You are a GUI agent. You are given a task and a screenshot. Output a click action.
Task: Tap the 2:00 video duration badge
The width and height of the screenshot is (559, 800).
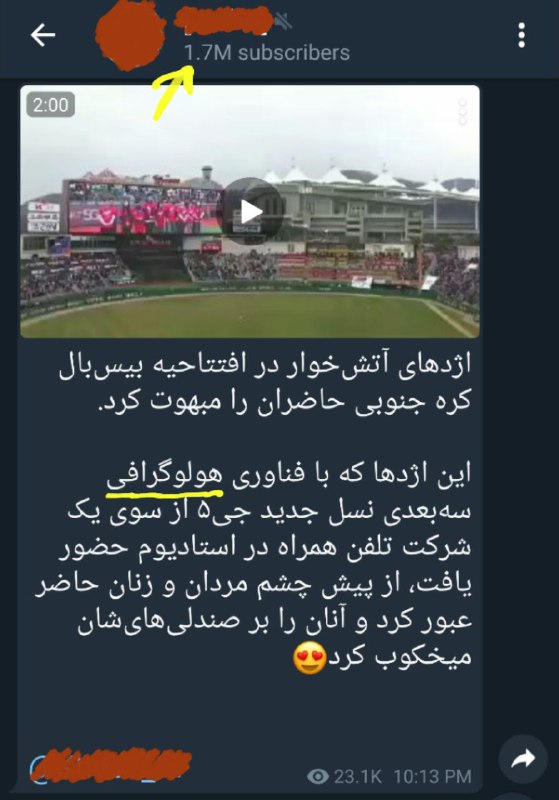pyautogui.click(x=50, y=105)
